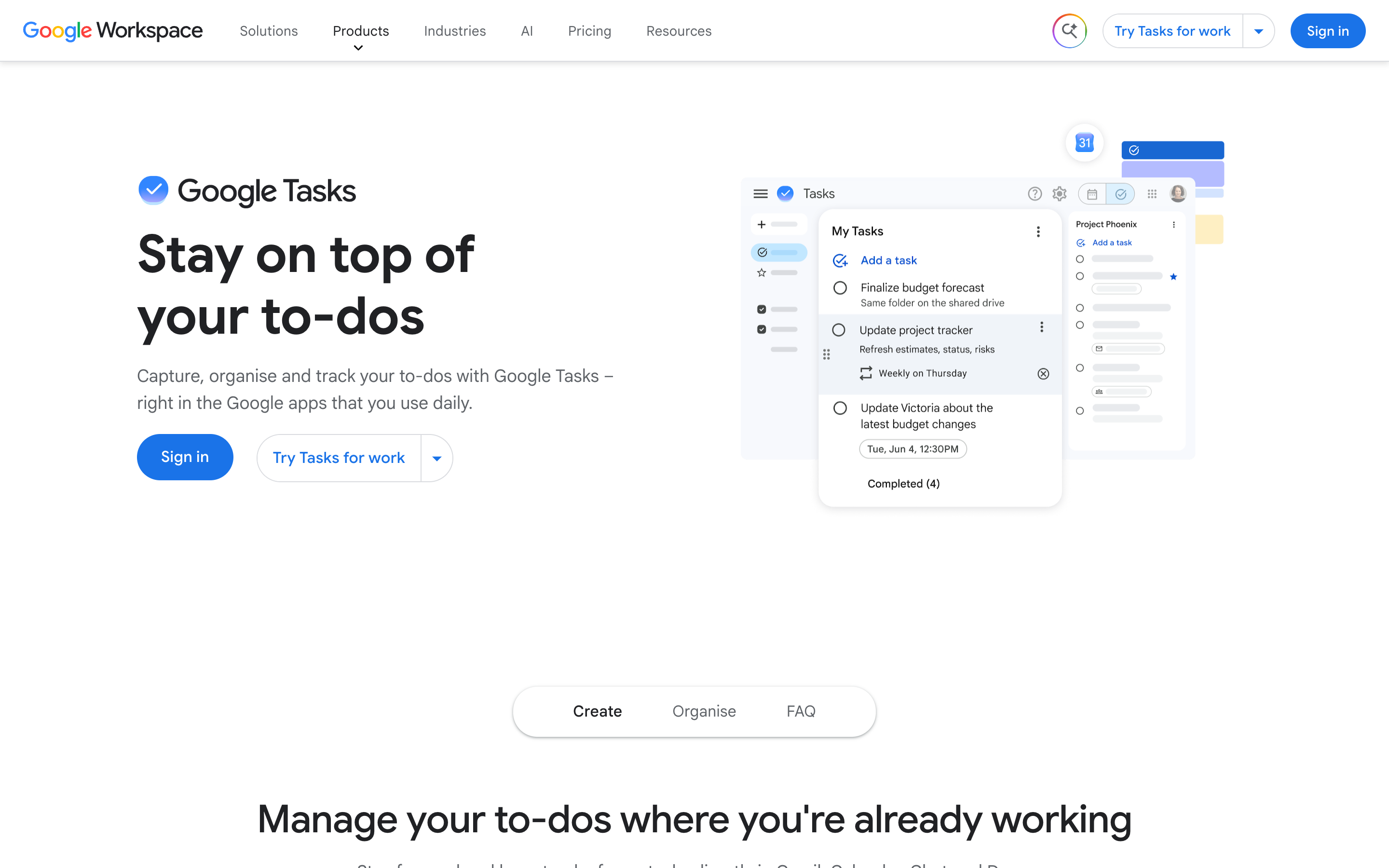The image size is (1389, 868).
Task: Expand the Products menu chevron
Action: (358, 48)
